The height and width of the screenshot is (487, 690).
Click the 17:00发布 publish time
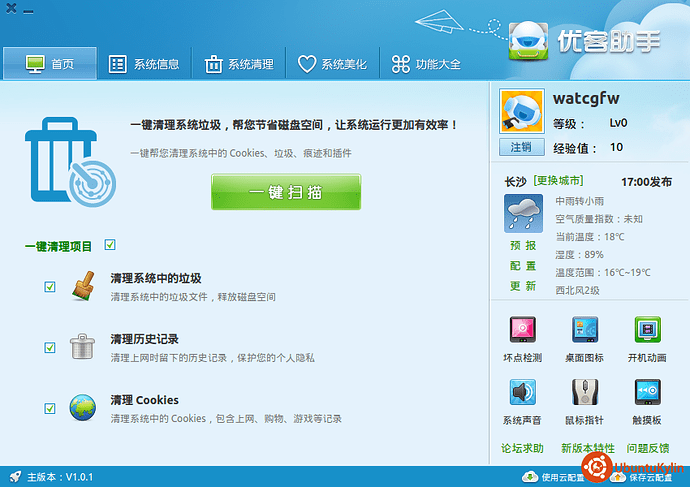(646, 182)
